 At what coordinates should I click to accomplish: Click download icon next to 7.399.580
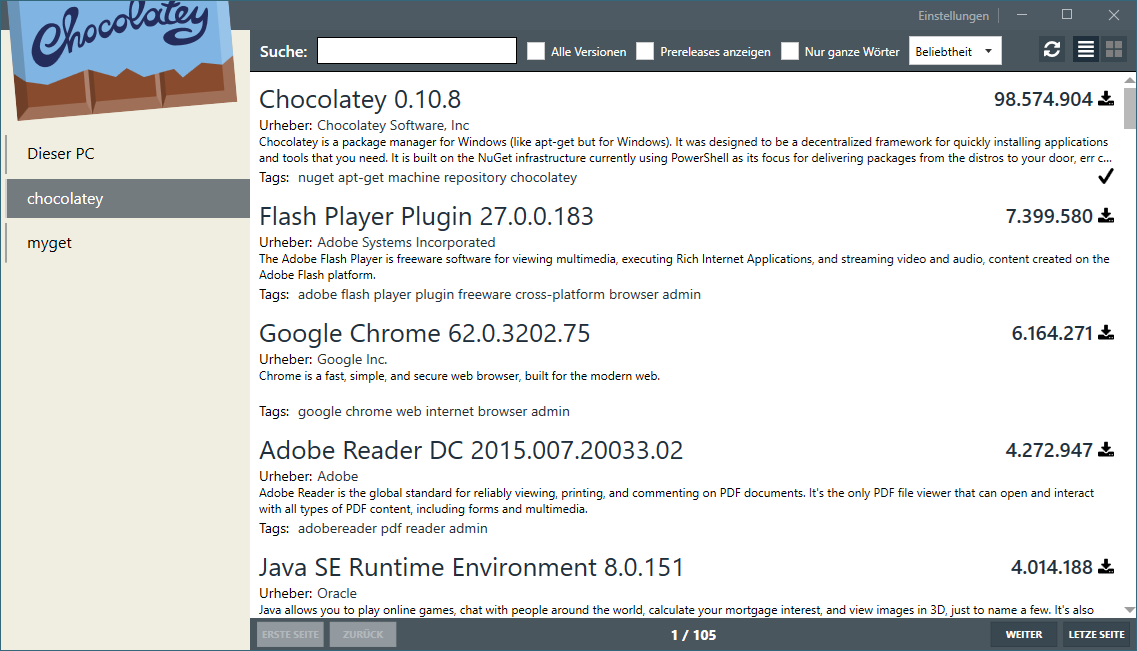[x=1106, y=215]
